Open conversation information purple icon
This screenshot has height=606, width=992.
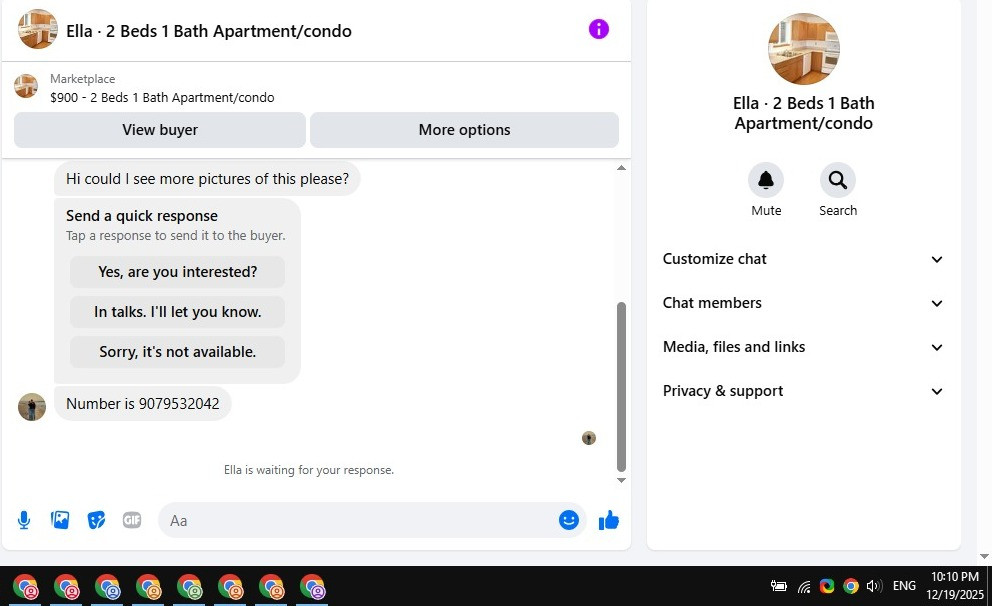598,29
